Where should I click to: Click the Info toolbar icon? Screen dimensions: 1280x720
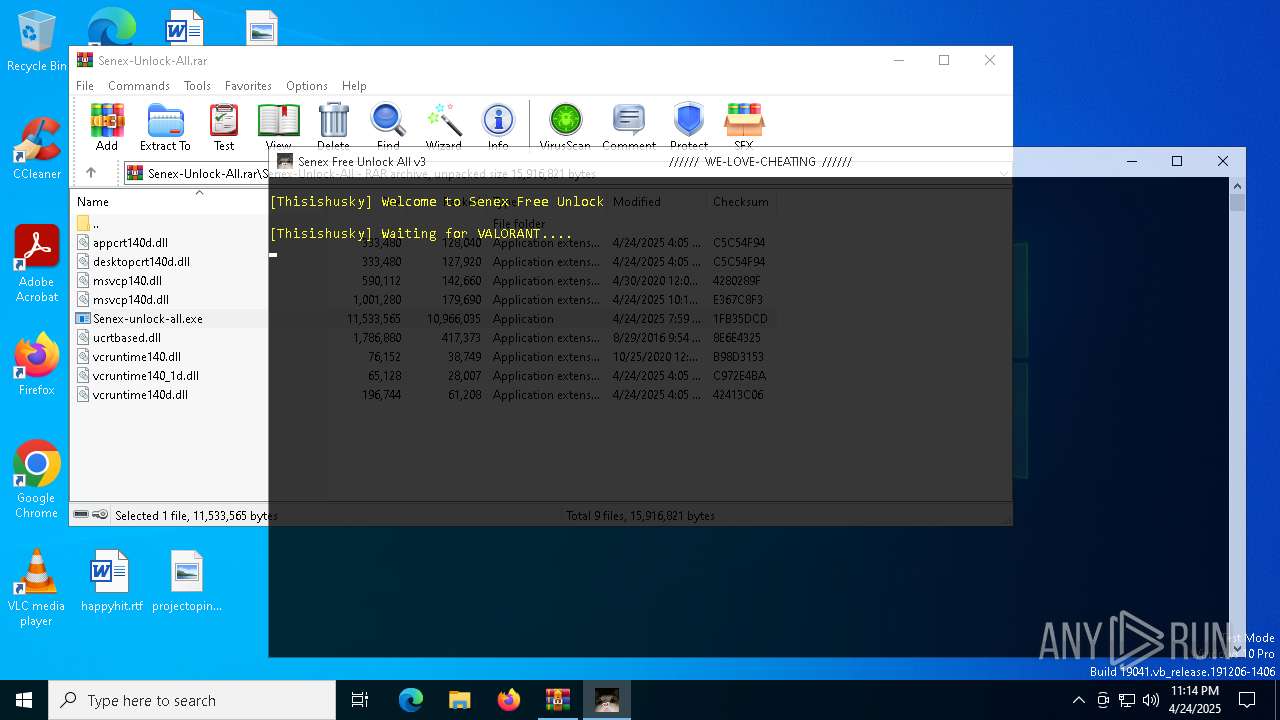pos(498,126)
